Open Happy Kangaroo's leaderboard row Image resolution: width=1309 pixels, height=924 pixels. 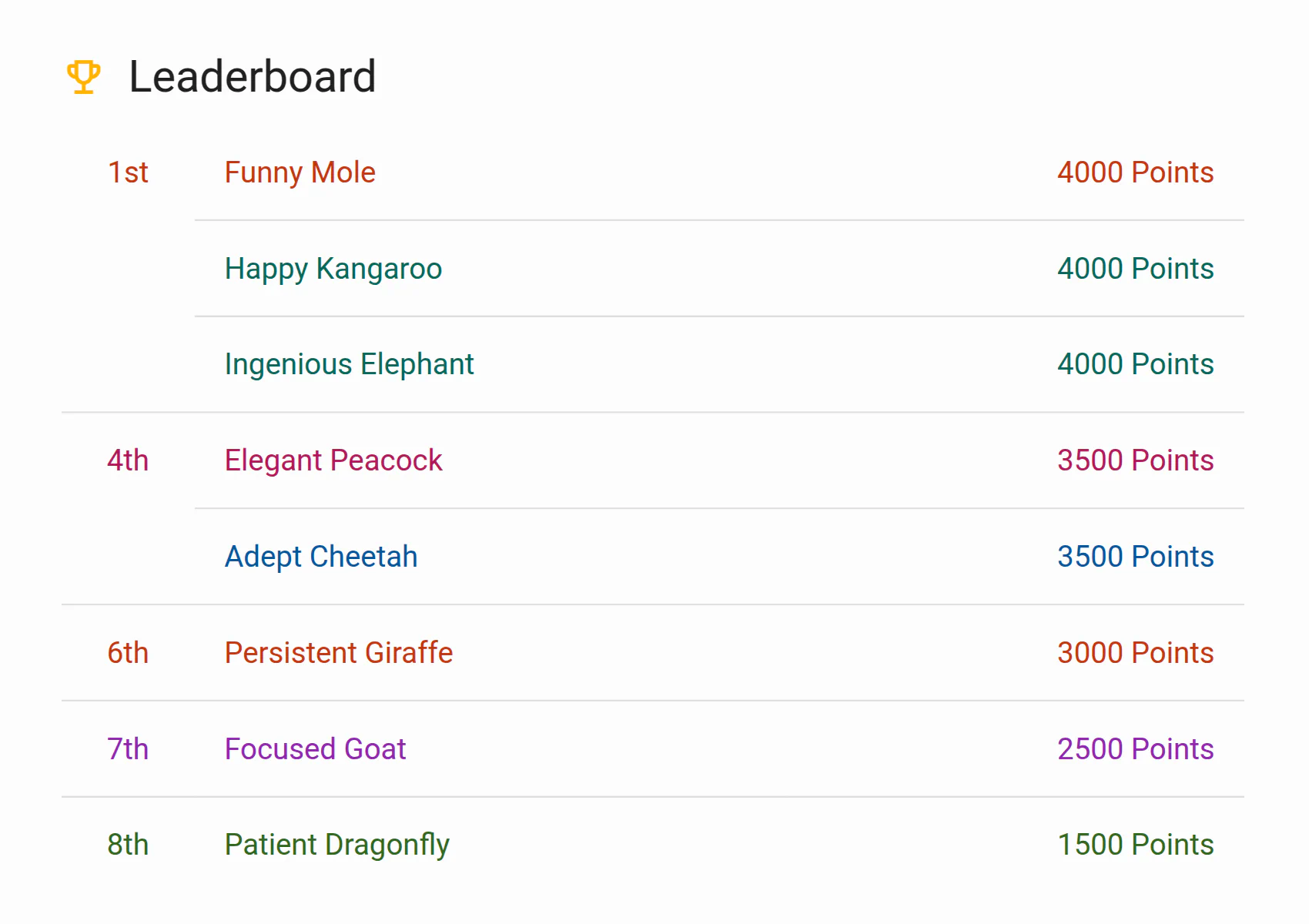point(719,269)
